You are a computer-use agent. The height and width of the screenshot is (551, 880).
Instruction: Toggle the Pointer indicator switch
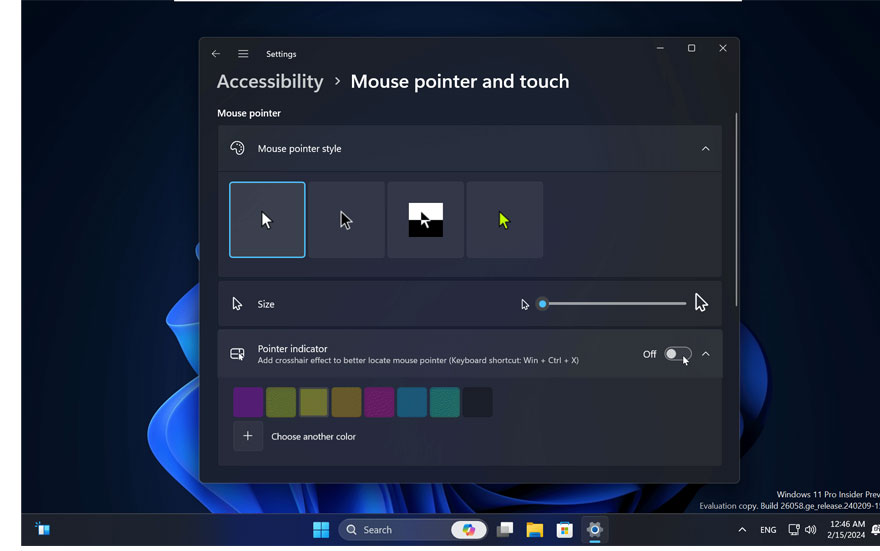[677, 354]
